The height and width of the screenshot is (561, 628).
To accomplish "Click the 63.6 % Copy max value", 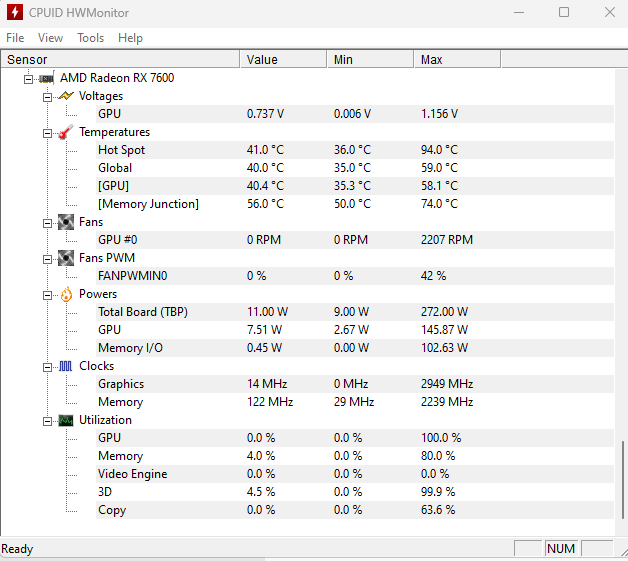I will coord(438,510).
